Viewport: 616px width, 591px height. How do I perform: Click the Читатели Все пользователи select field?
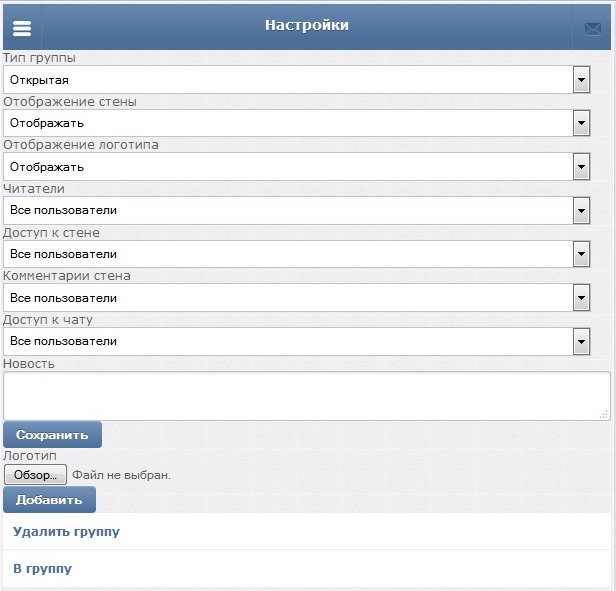pyautogui.click(x=297, y=211)
